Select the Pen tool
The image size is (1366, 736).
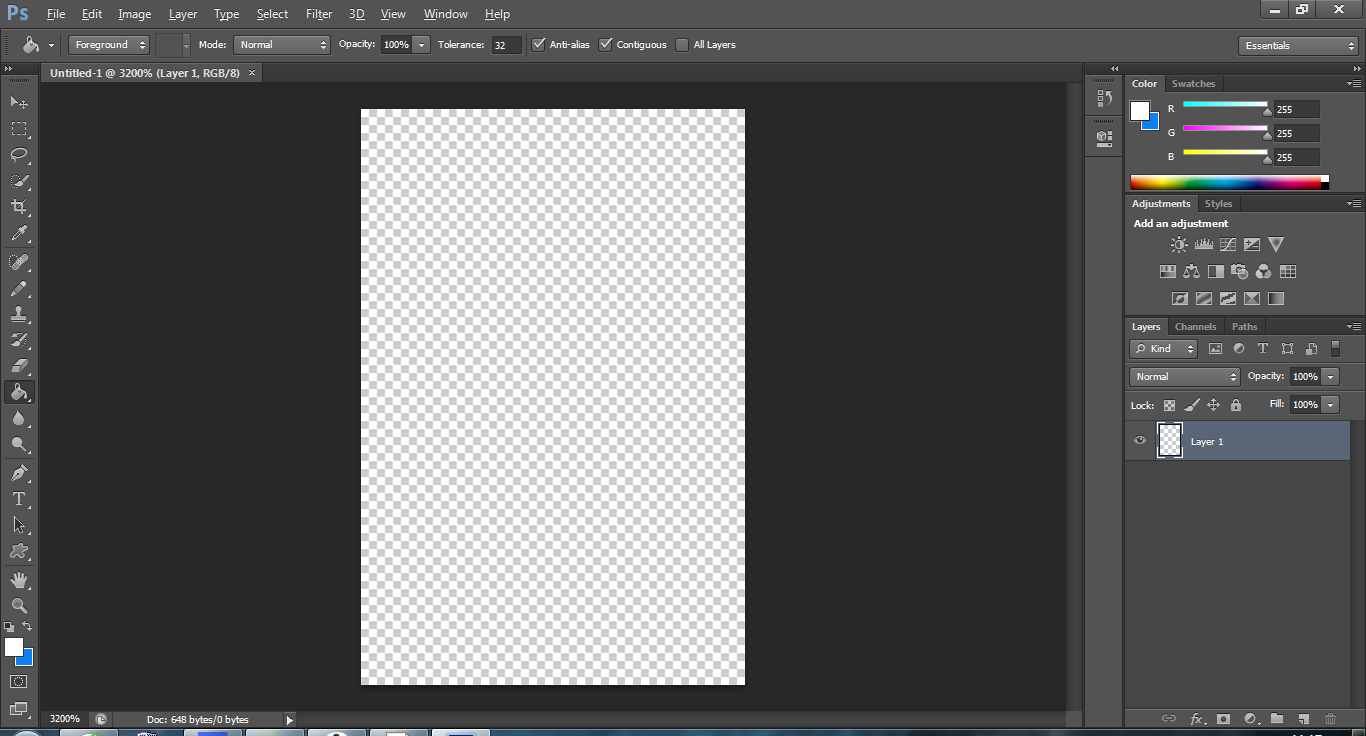19,472
